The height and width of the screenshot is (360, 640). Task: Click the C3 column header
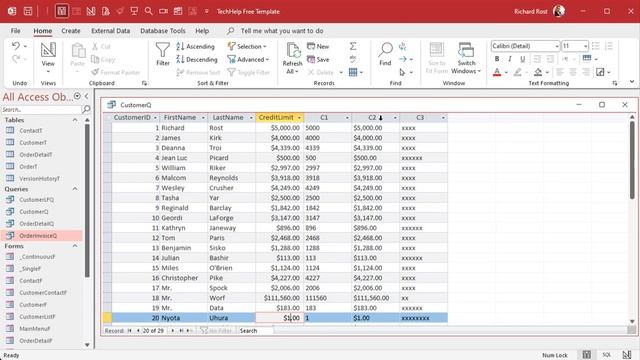point(420,118)
